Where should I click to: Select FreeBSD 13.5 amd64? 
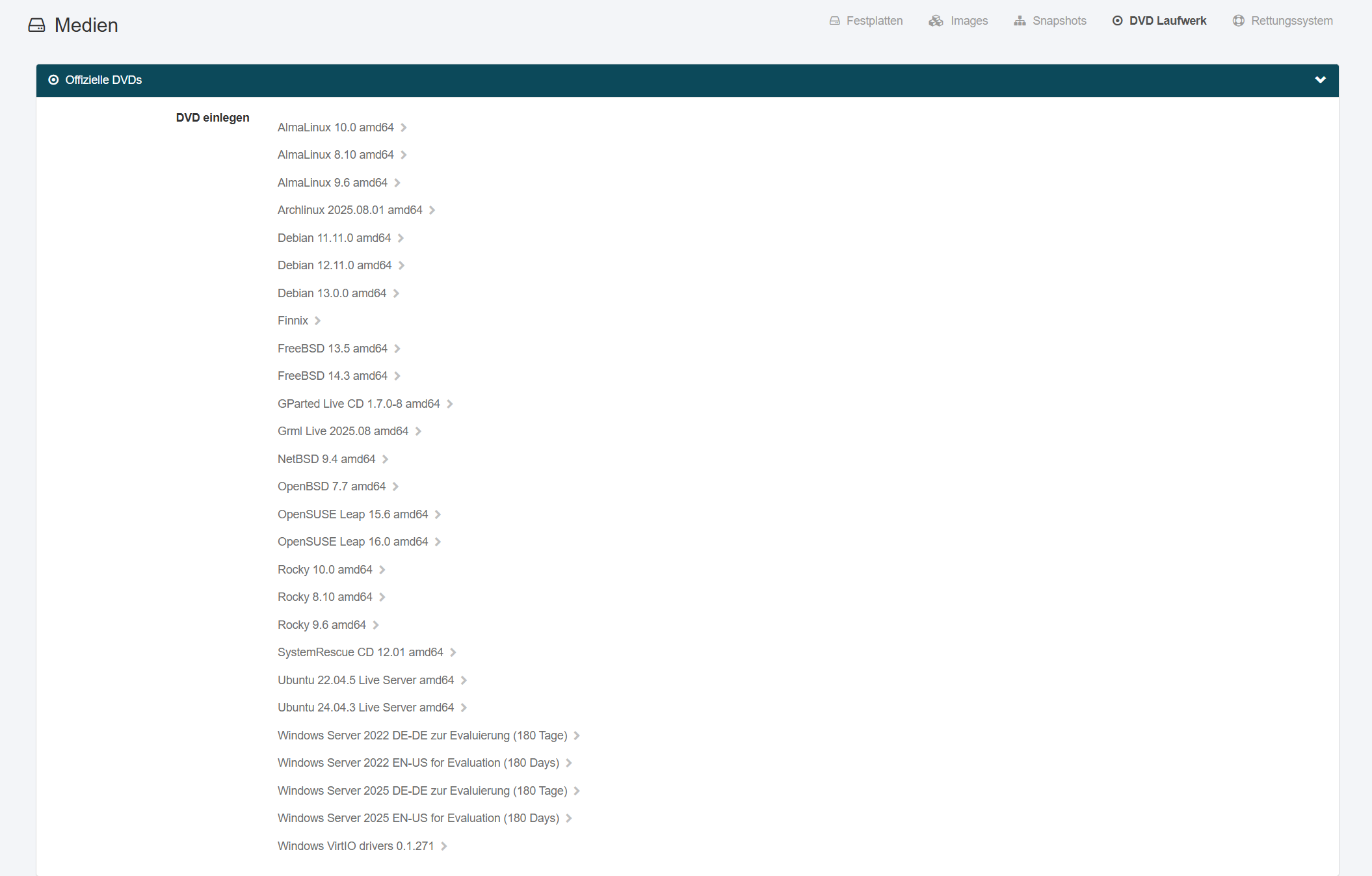[x=339, y=349]
